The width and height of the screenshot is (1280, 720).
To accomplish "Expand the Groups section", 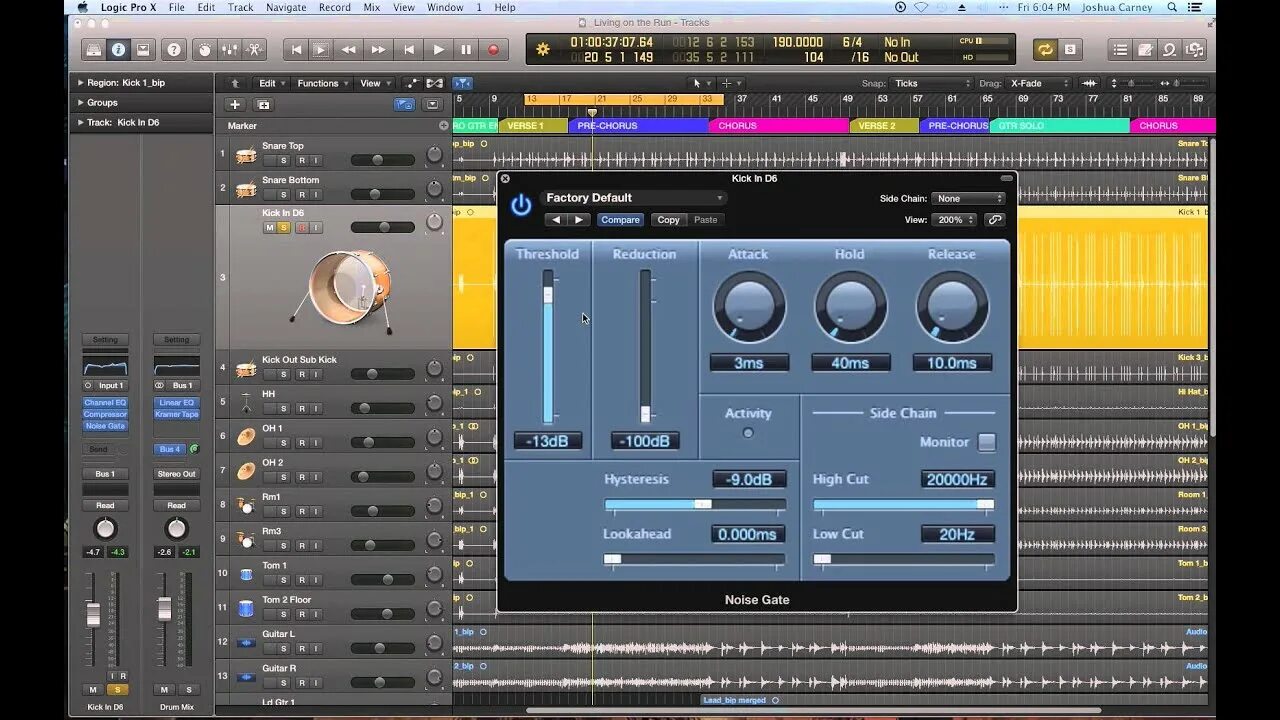I will 80,103.
